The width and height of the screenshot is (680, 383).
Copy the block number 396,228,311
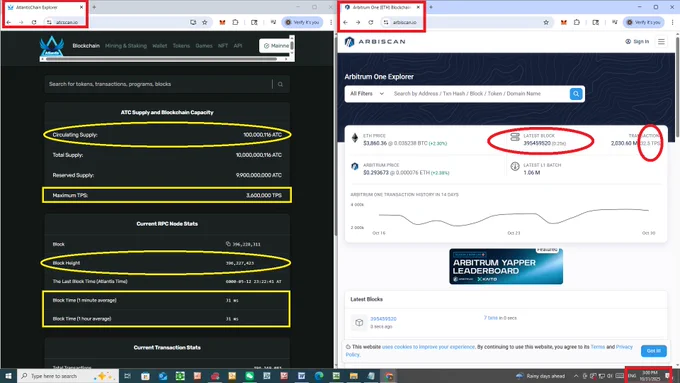click(228, 244)
